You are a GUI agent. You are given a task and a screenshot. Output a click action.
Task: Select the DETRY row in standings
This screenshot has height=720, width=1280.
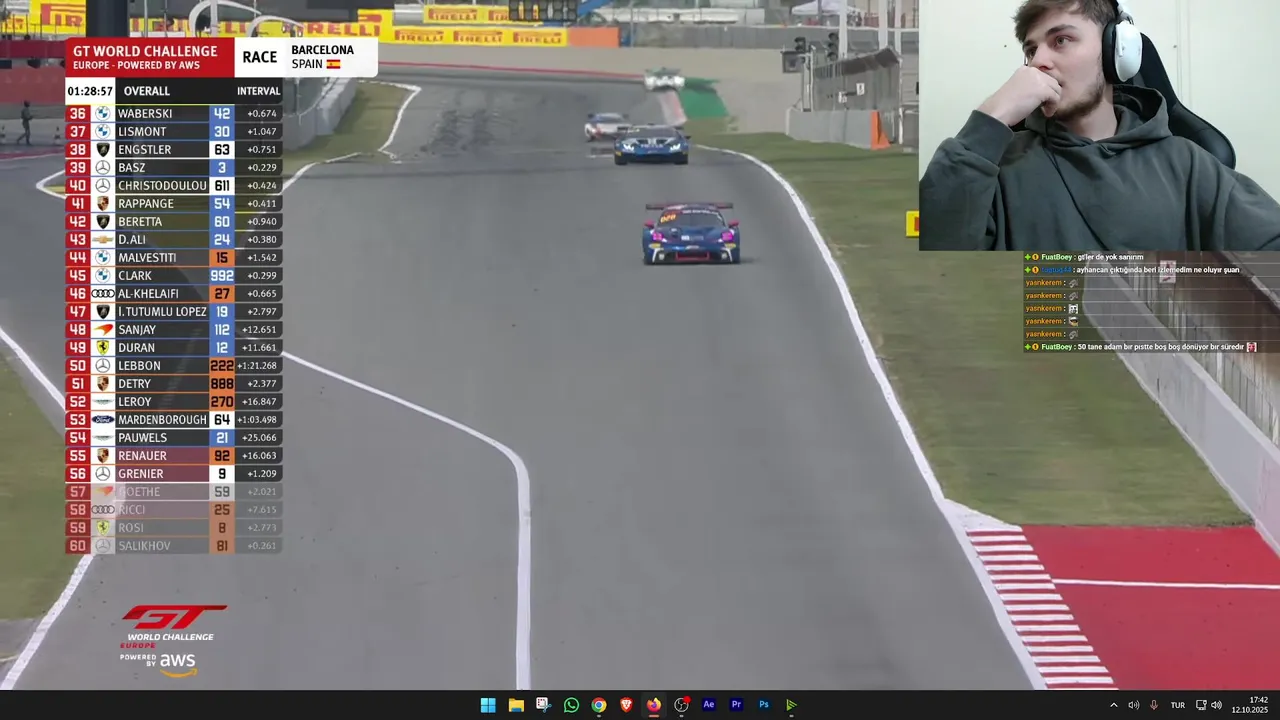tap(174, 383)
